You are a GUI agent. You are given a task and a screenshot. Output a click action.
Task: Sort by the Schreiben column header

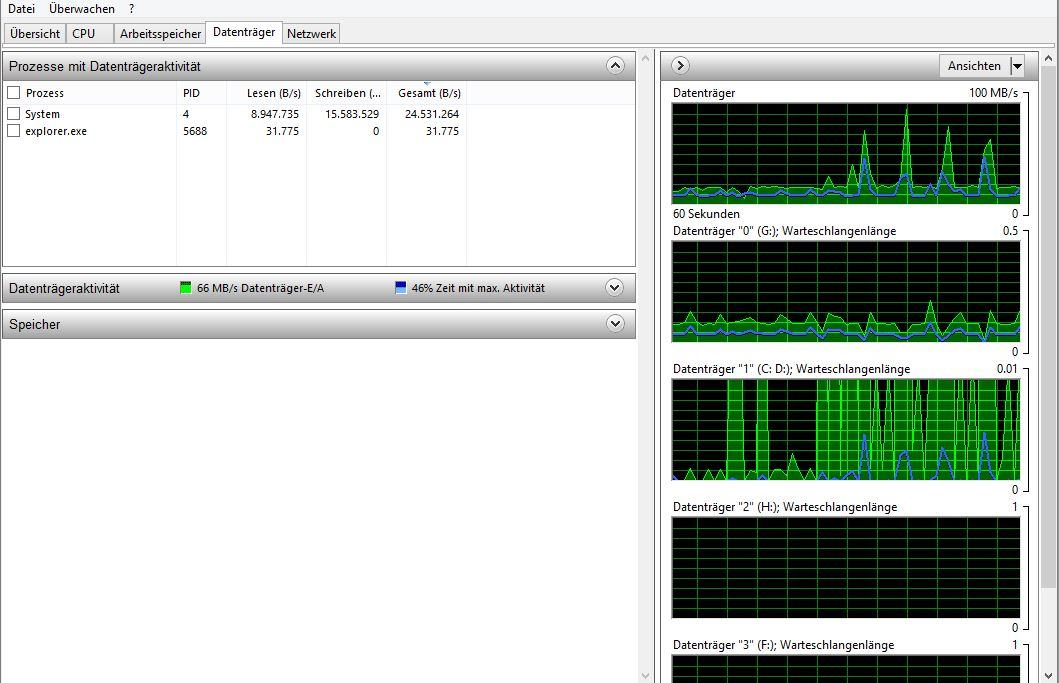[347, 93]
